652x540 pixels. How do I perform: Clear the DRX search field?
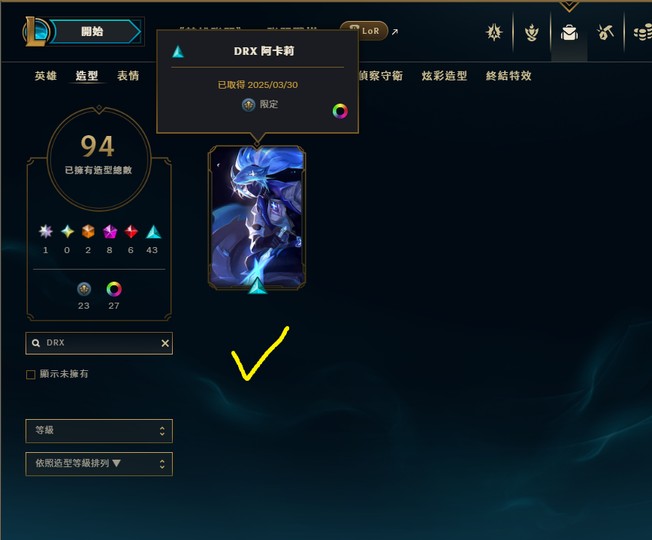[165, 343]
